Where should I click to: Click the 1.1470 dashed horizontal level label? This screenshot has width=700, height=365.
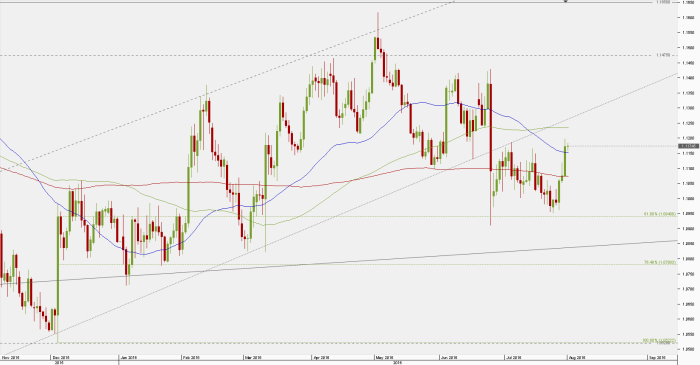point(663,55)
